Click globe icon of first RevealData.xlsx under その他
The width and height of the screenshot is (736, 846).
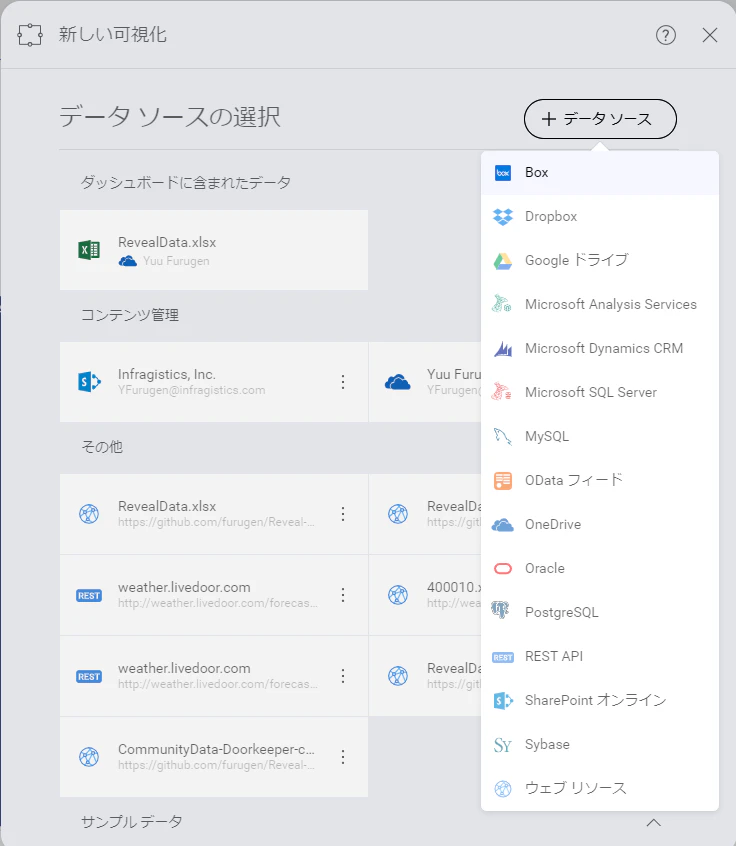pyautogui.click(x=89, y=514)
